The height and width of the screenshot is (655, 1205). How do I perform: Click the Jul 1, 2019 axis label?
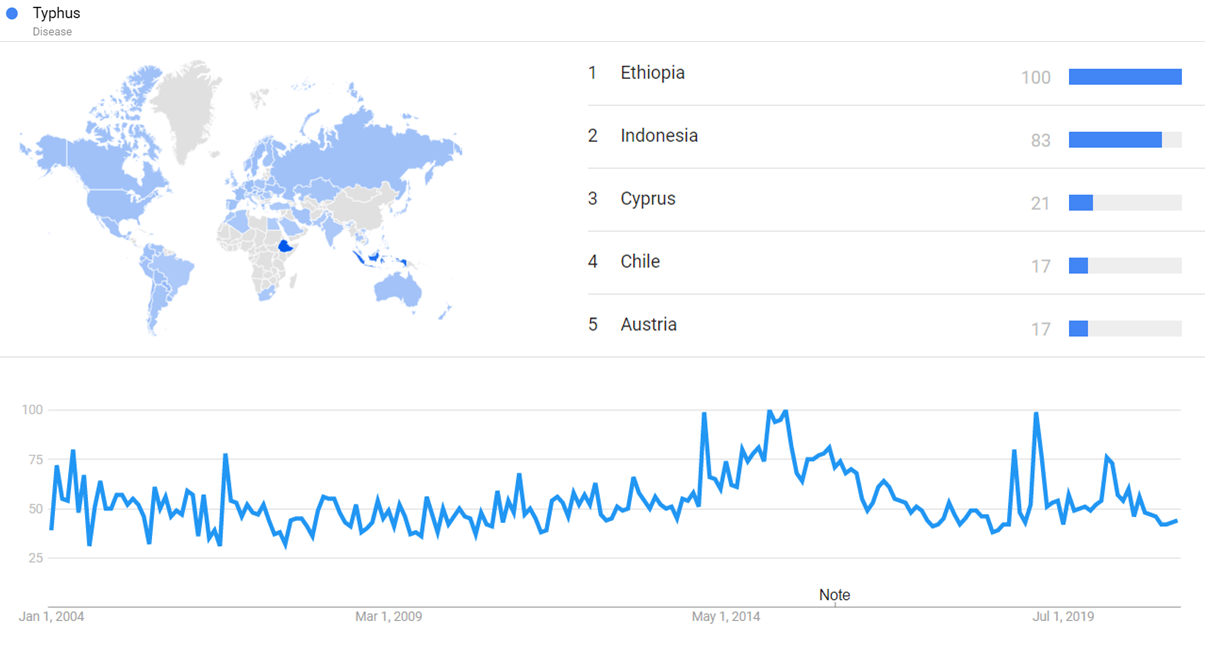(1062, 617)
